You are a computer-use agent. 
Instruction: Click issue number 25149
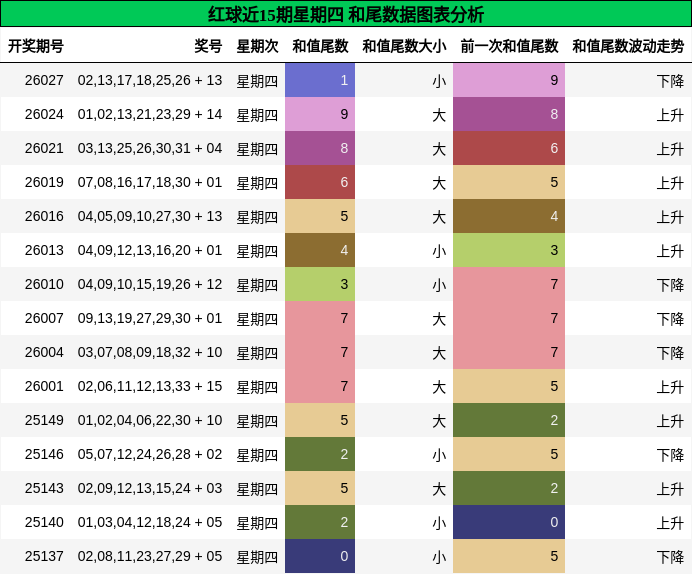(x=44, y=420)
